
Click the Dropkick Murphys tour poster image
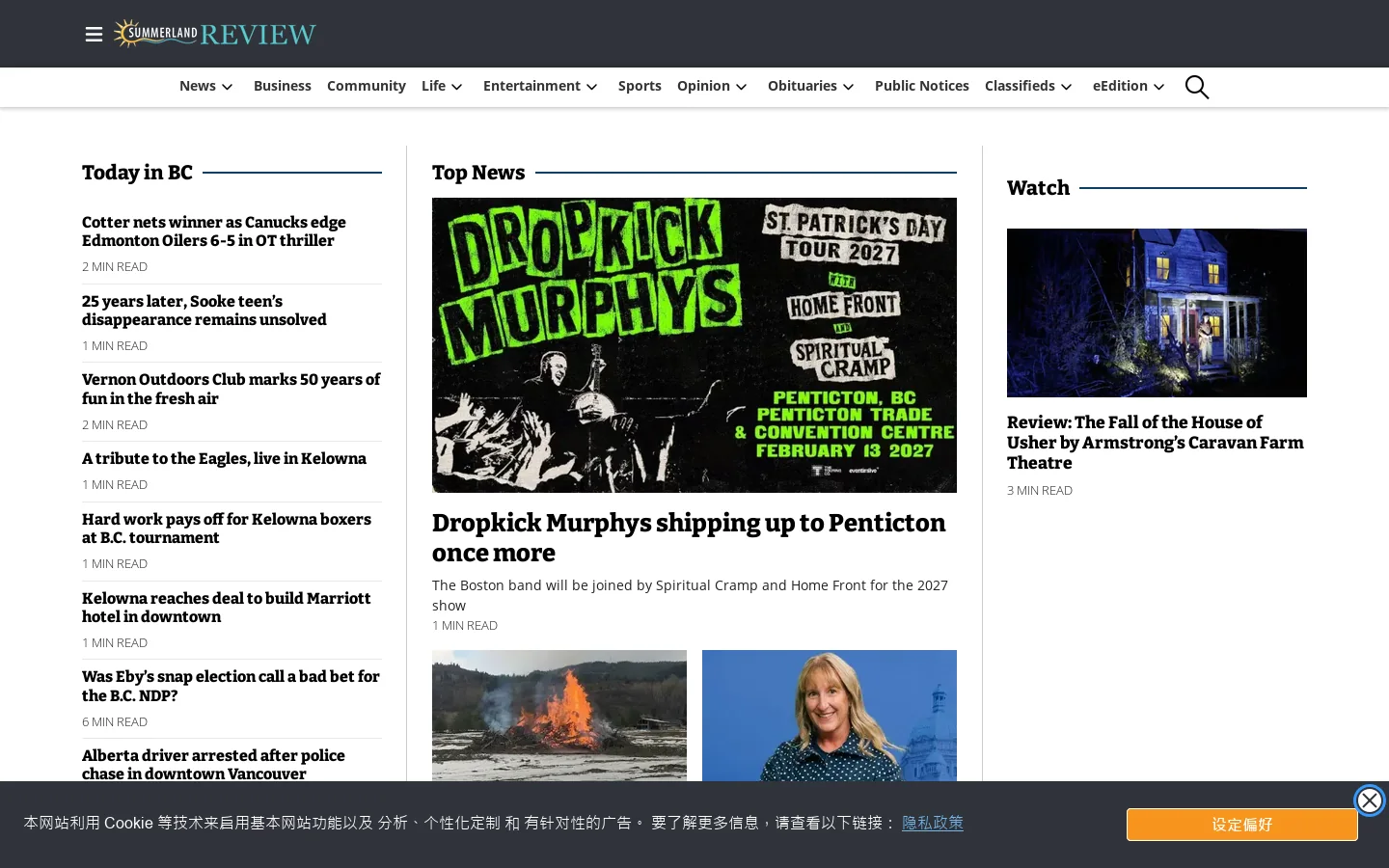[x=694, y=345]
